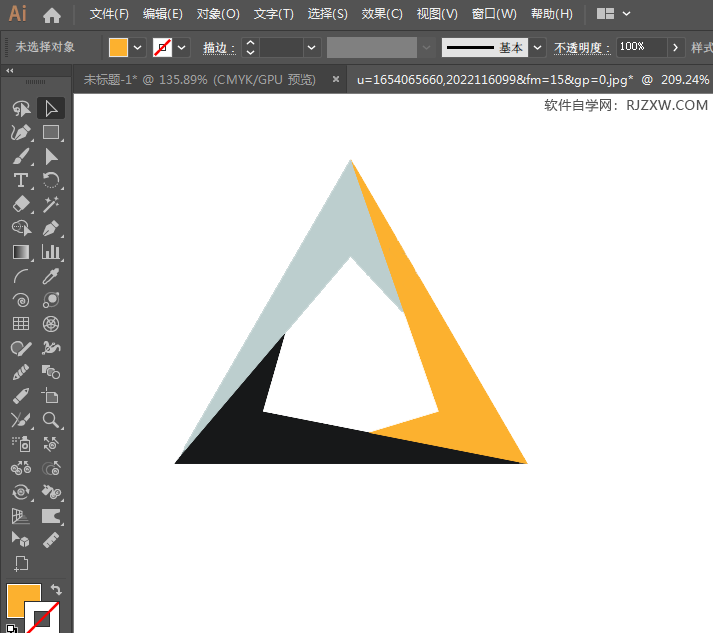This screenshot has height=633, width=713.
Task: Switch to the 未标题-1 document tab
Action: tap(198, 80)
